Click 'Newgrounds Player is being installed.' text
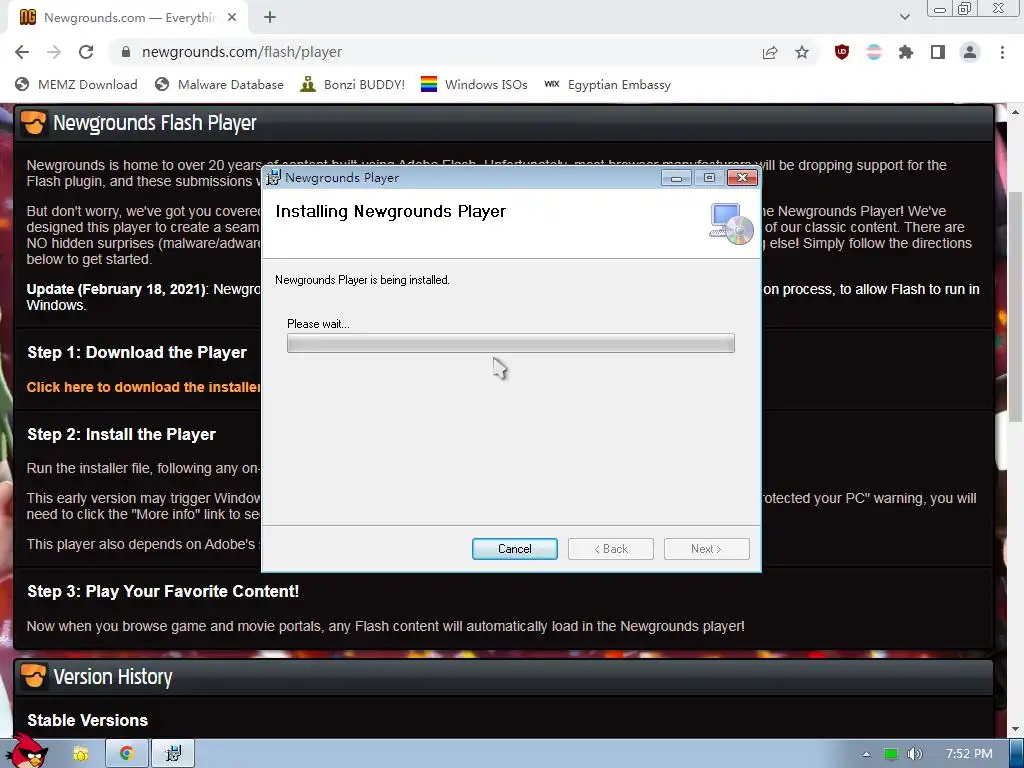1024x768 pixels. (x=362, y=280)
